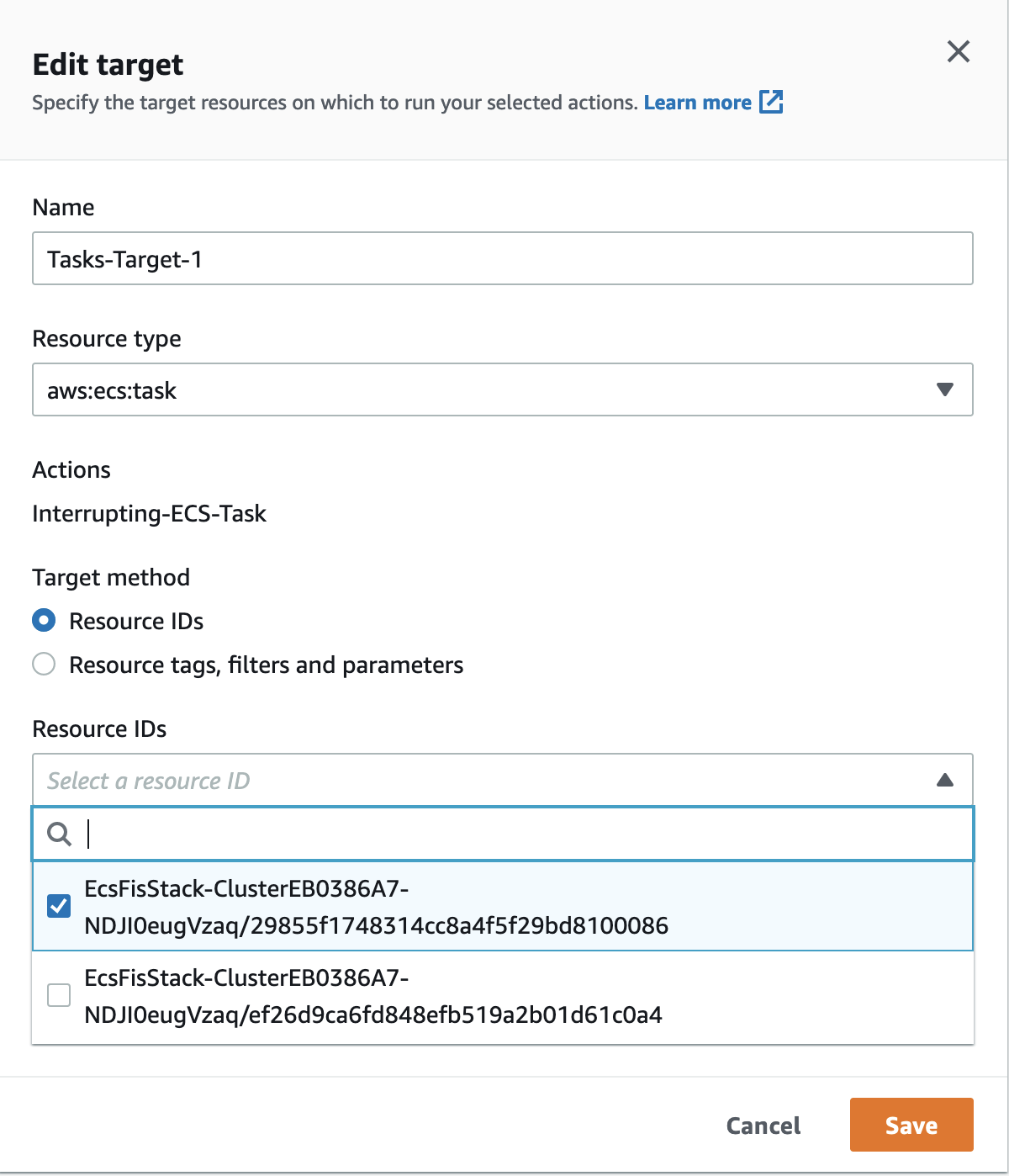Select the EcsFisStack task ef26d9ca6fd848 list entry
1009x1176 pixels.
tap(503, 997)
